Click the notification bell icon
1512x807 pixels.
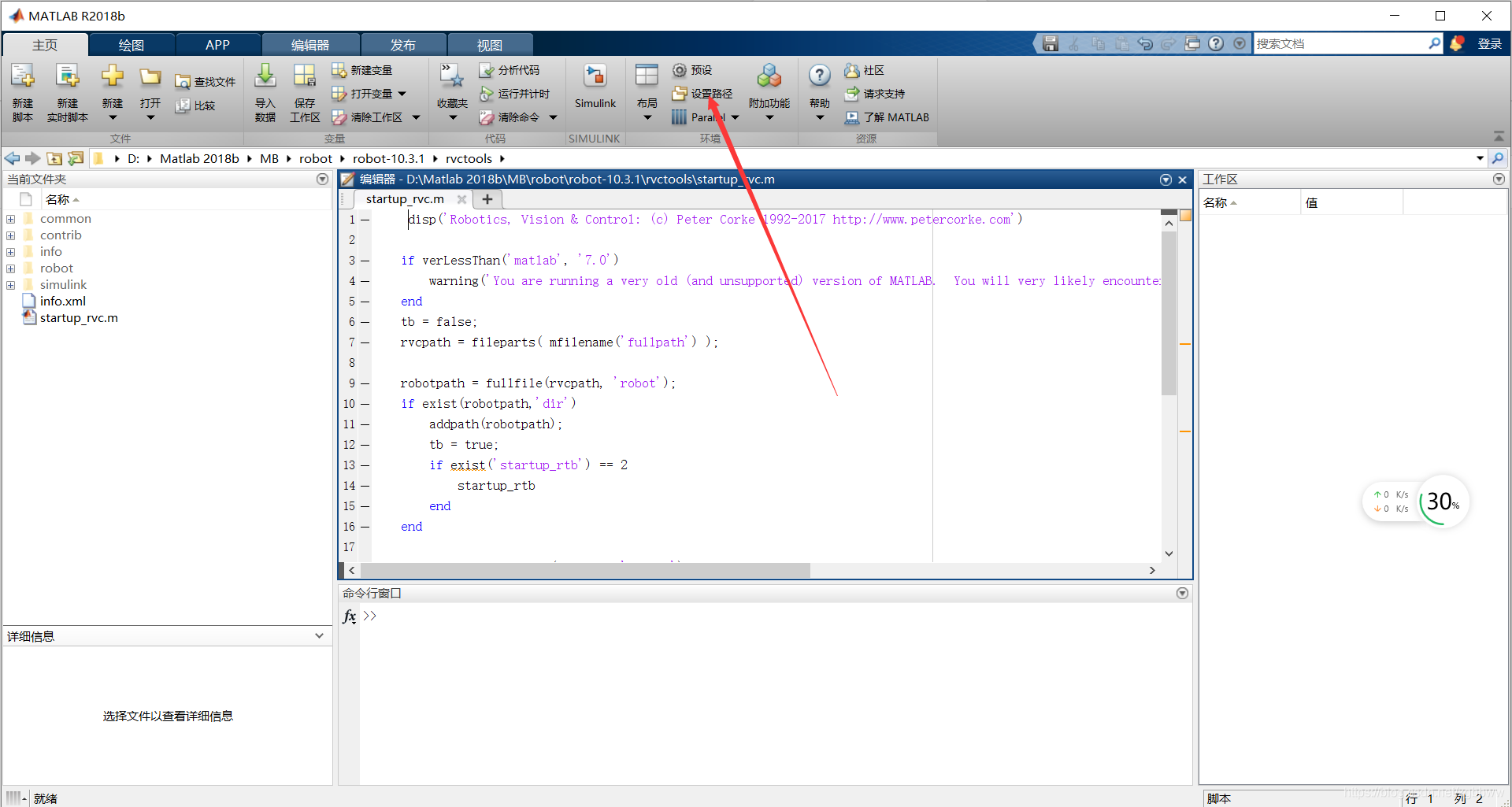1457,44
